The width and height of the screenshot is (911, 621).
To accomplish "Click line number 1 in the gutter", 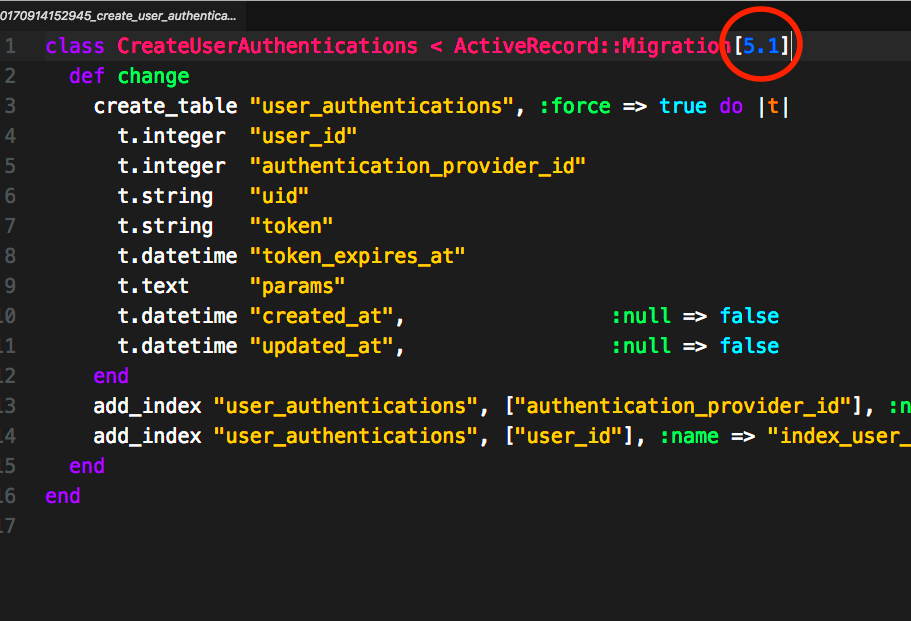I will point(9,45).
